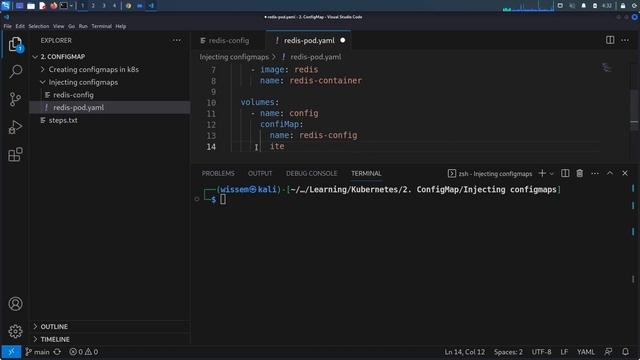The image size is (640, 360).
Task: Switch to workspace 3 in taskbar
Action: click(104, 6)
